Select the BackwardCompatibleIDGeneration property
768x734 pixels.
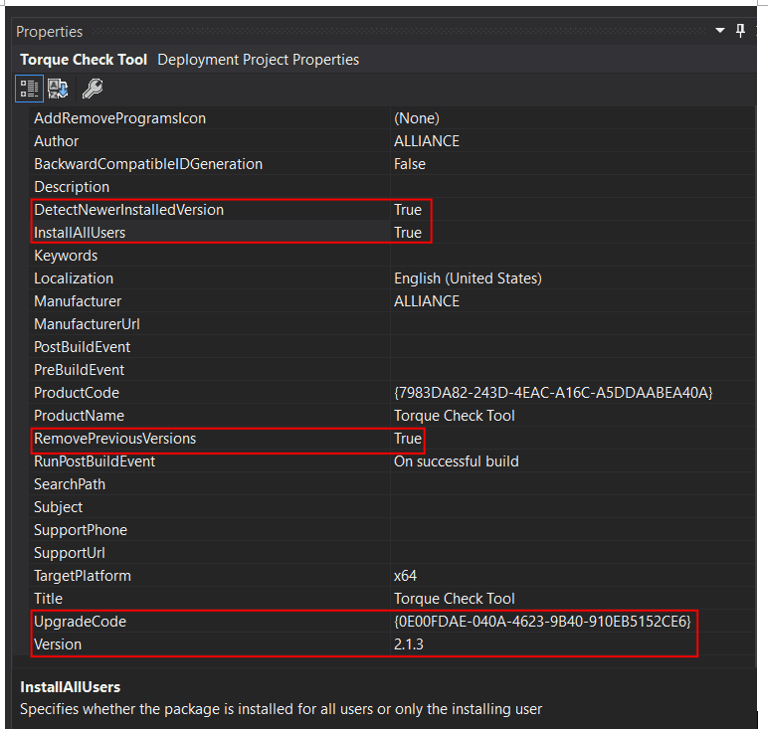(x=148, y=164)
